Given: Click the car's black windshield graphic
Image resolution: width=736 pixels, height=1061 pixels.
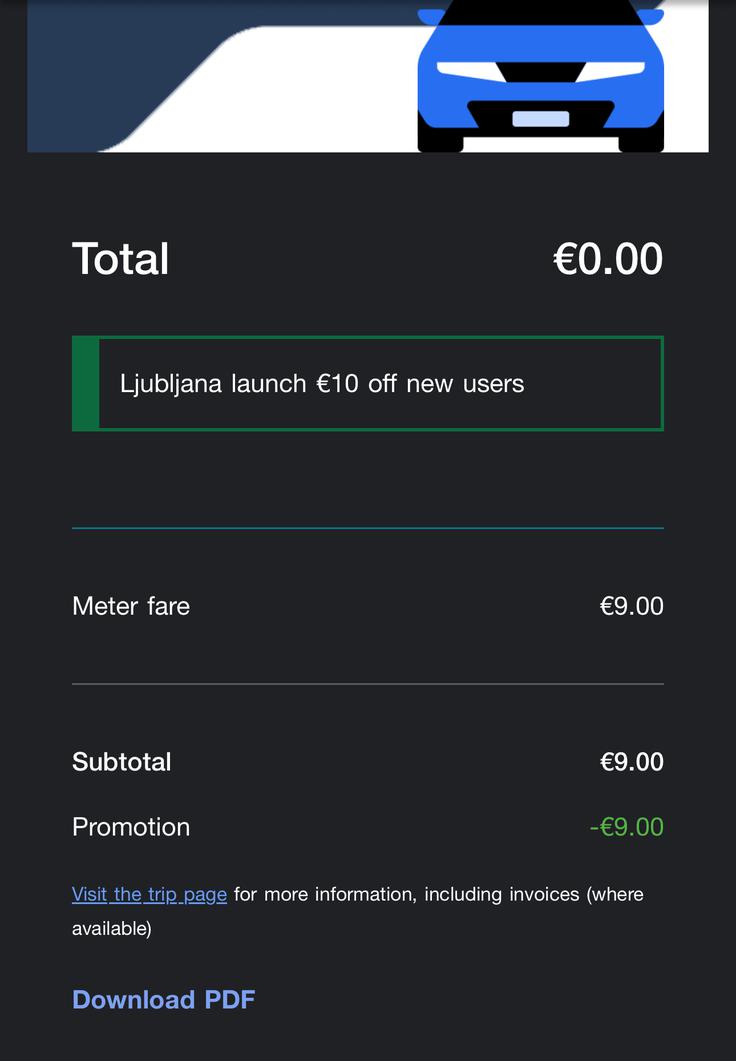Looking at the screenshot, I should tap(540, 12).
